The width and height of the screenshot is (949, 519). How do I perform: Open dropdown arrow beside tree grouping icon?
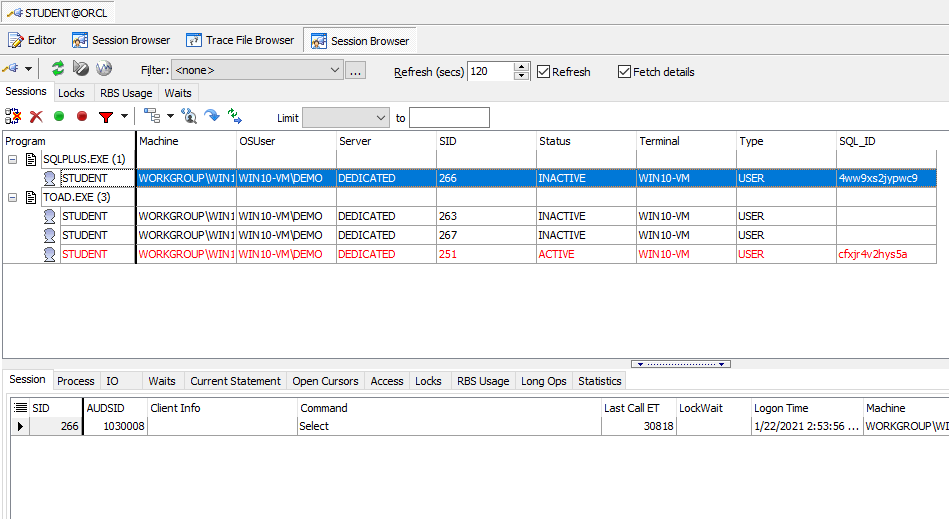coord(170,116)
